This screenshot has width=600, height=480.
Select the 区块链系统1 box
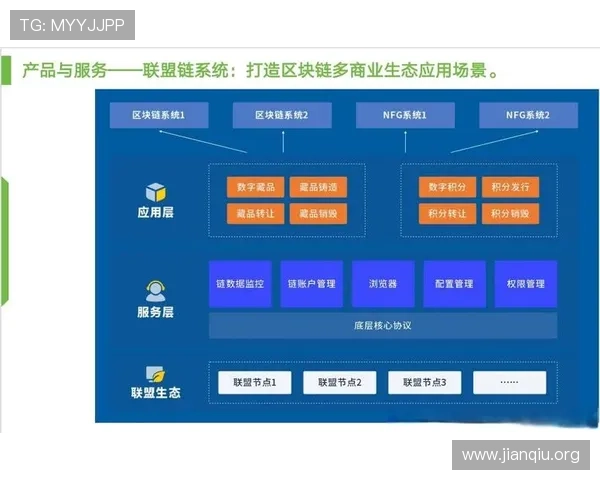(x=159, y=115)
